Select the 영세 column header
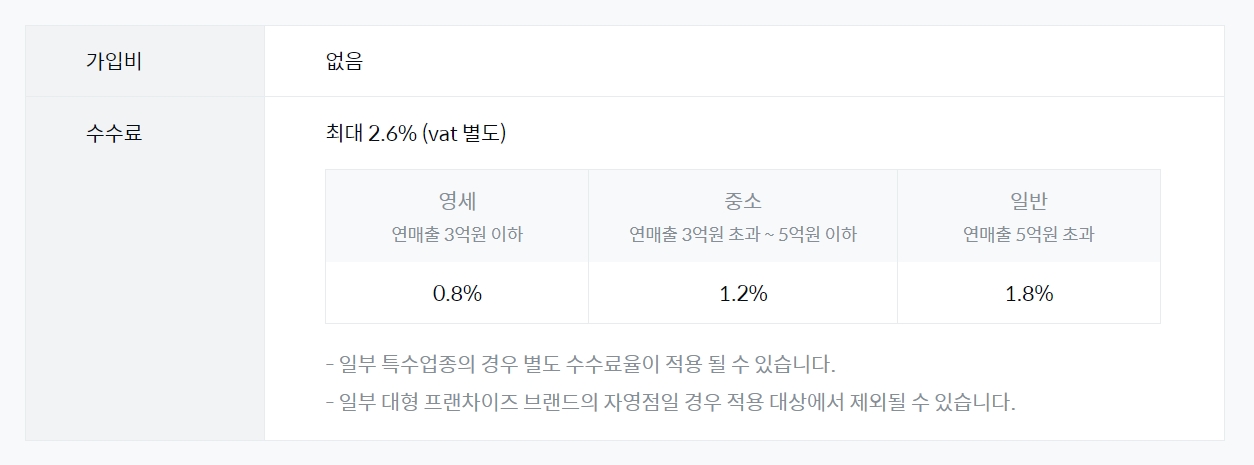The width and height of the screenshot is (1254, 465). coord(457,201)
